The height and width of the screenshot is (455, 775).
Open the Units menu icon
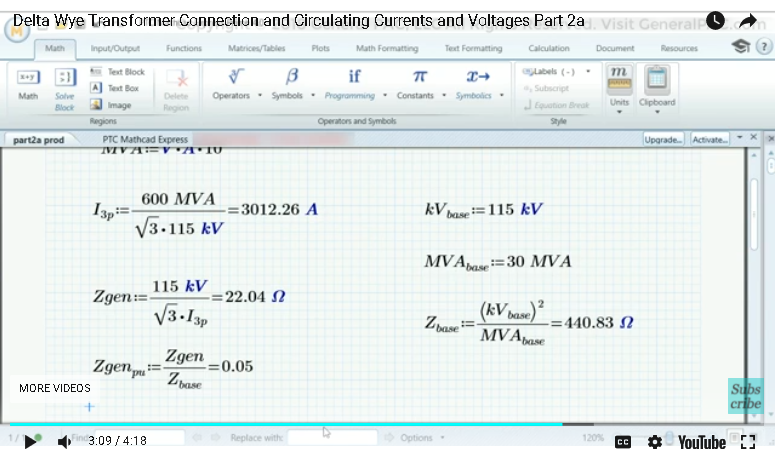pos(619,79)
